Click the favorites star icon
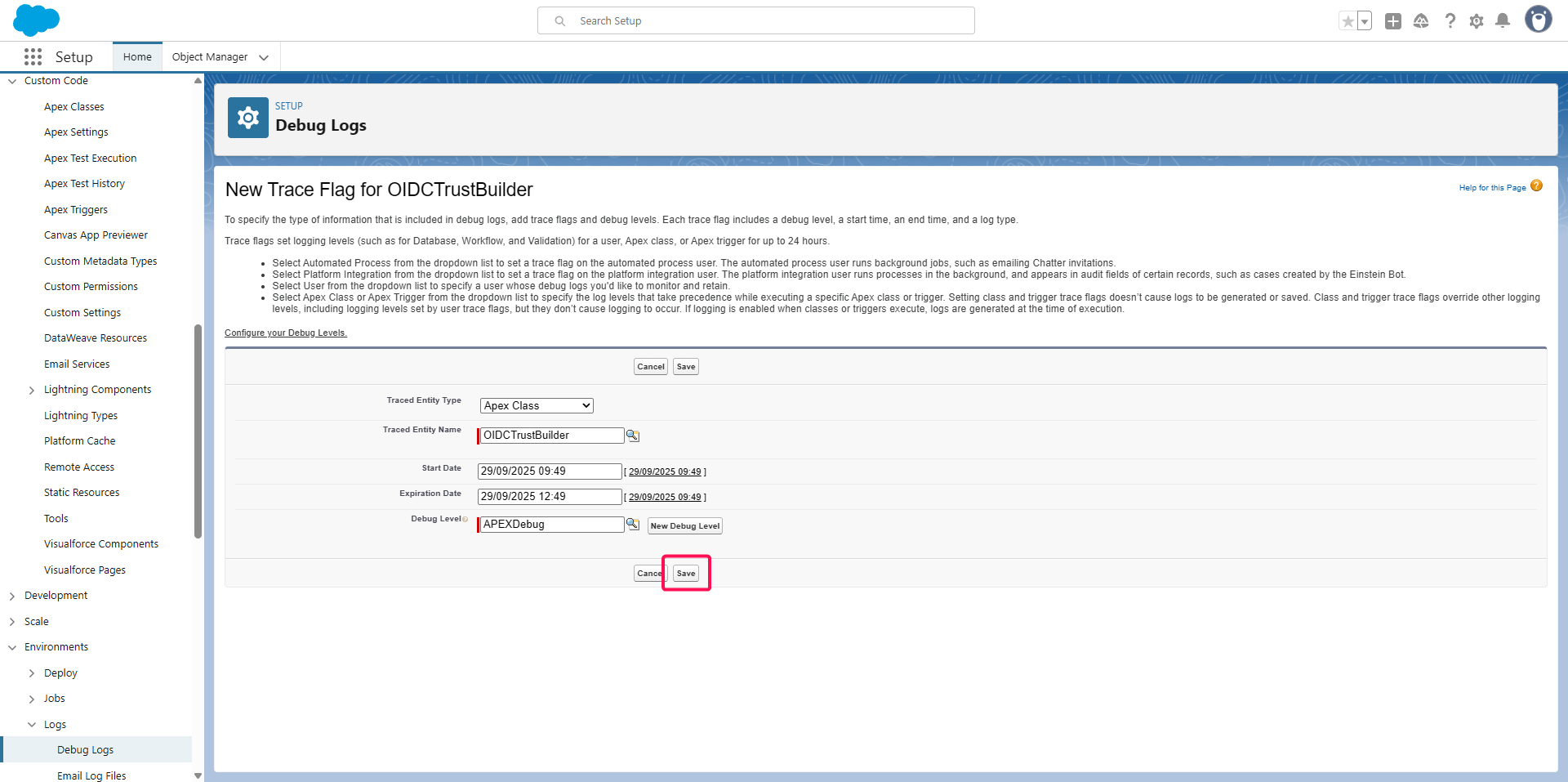The height and width of the screenshot is (782, 1568). point(1347,21)
